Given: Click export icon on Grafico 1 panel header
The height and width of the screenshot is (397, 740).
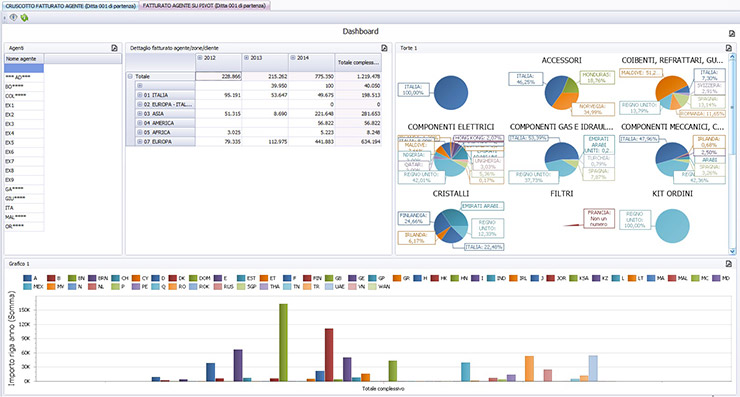Looking at the screenshot, I should pos(729,263).
